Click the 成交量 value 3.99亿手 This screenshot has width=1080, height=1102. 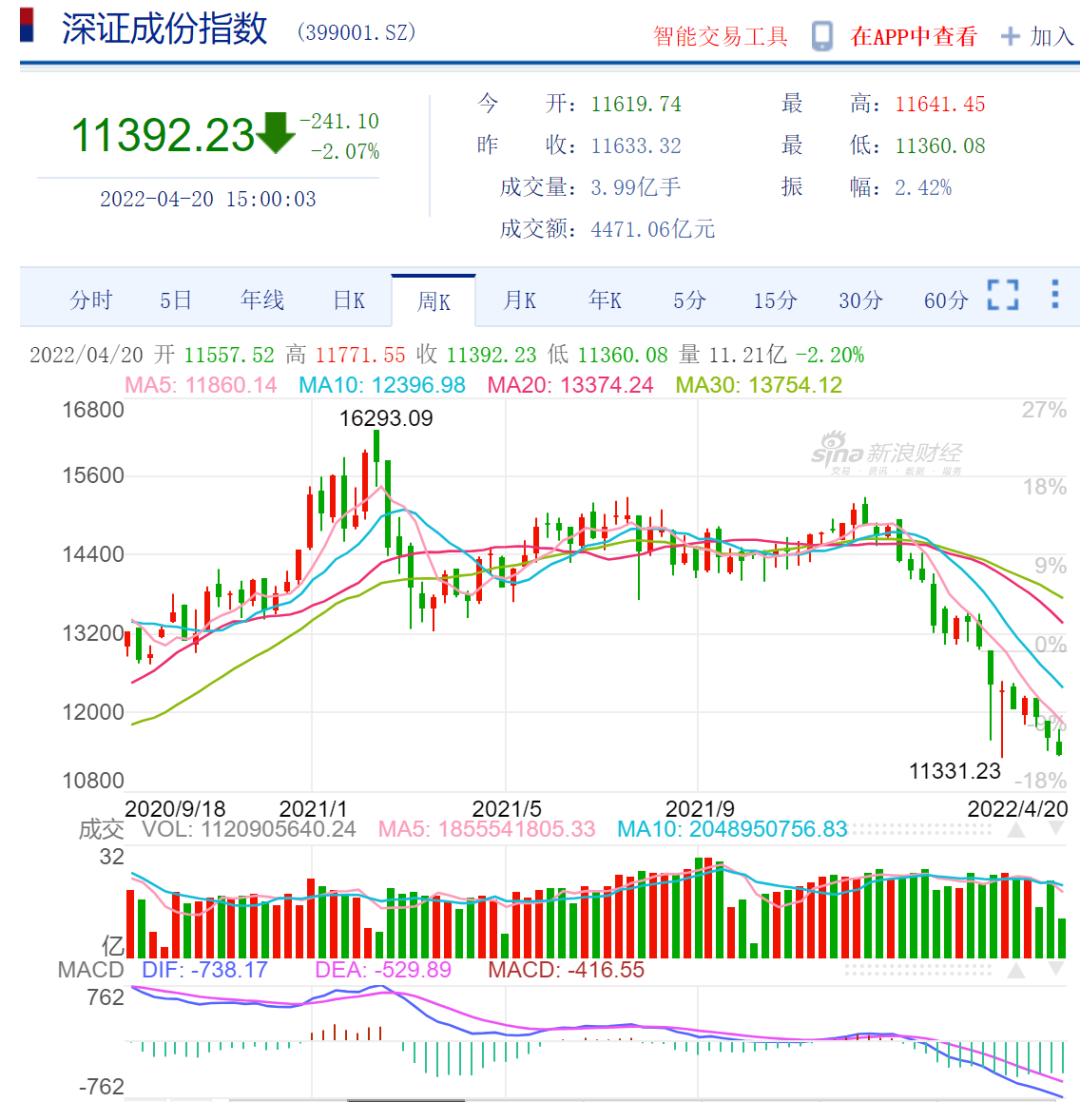click(636, 188)
